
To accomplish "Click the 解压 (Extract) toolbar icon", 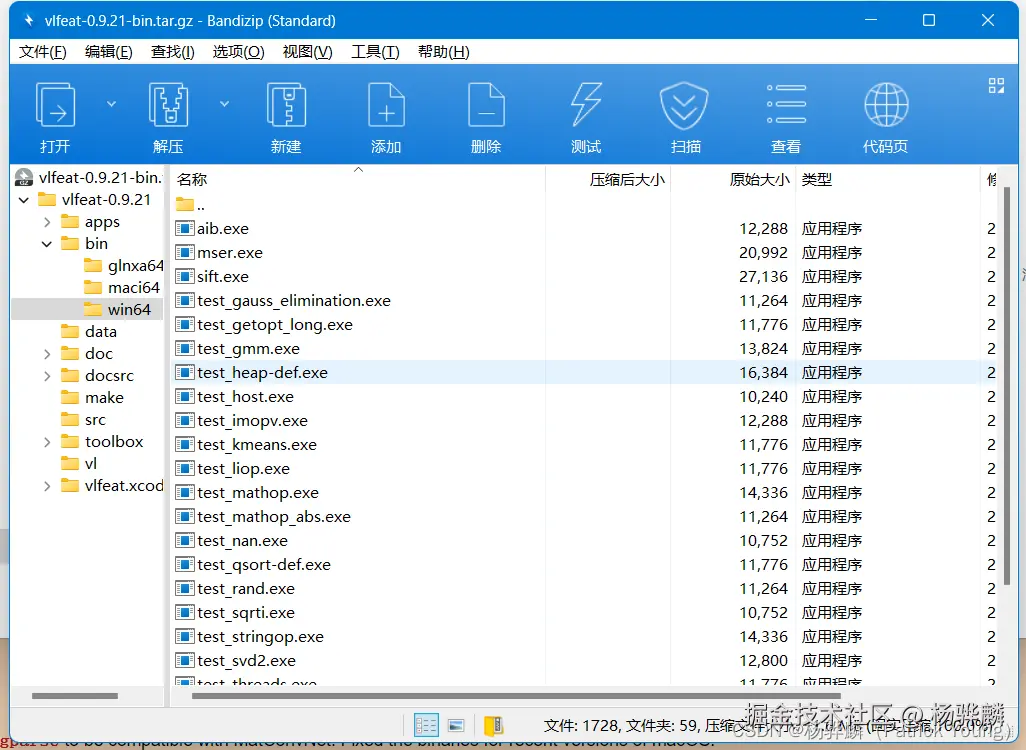I will [168, 105].
